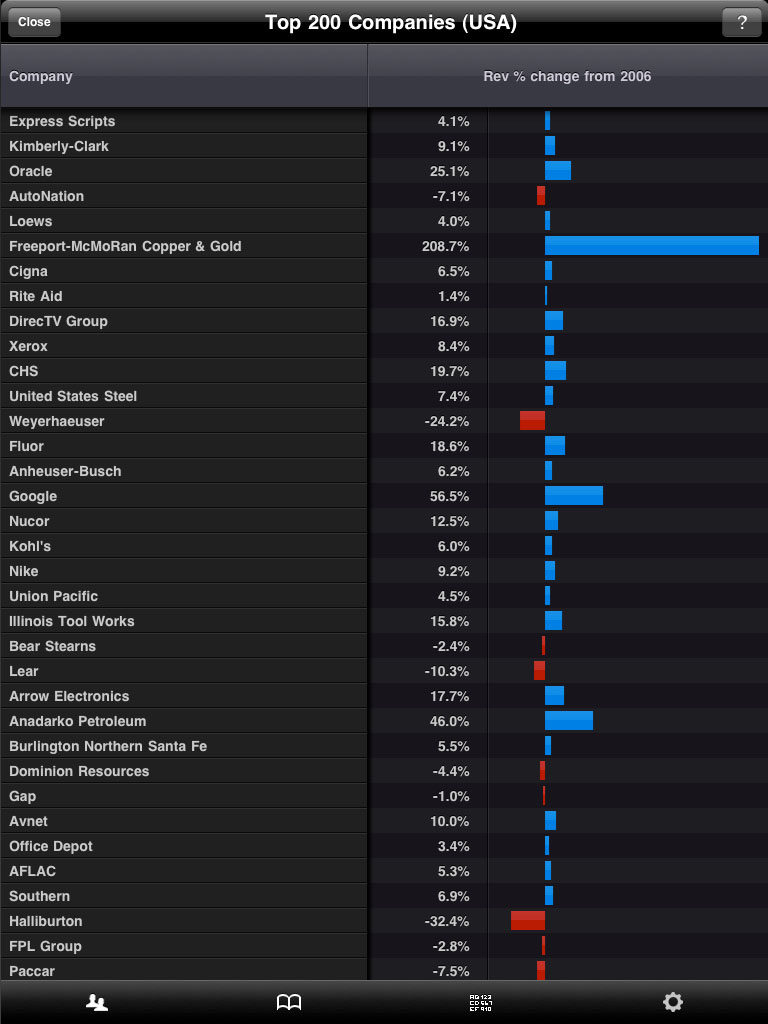The image size is (768, 1024).
Task: Click the Oracle company entry
Action: 31,171
